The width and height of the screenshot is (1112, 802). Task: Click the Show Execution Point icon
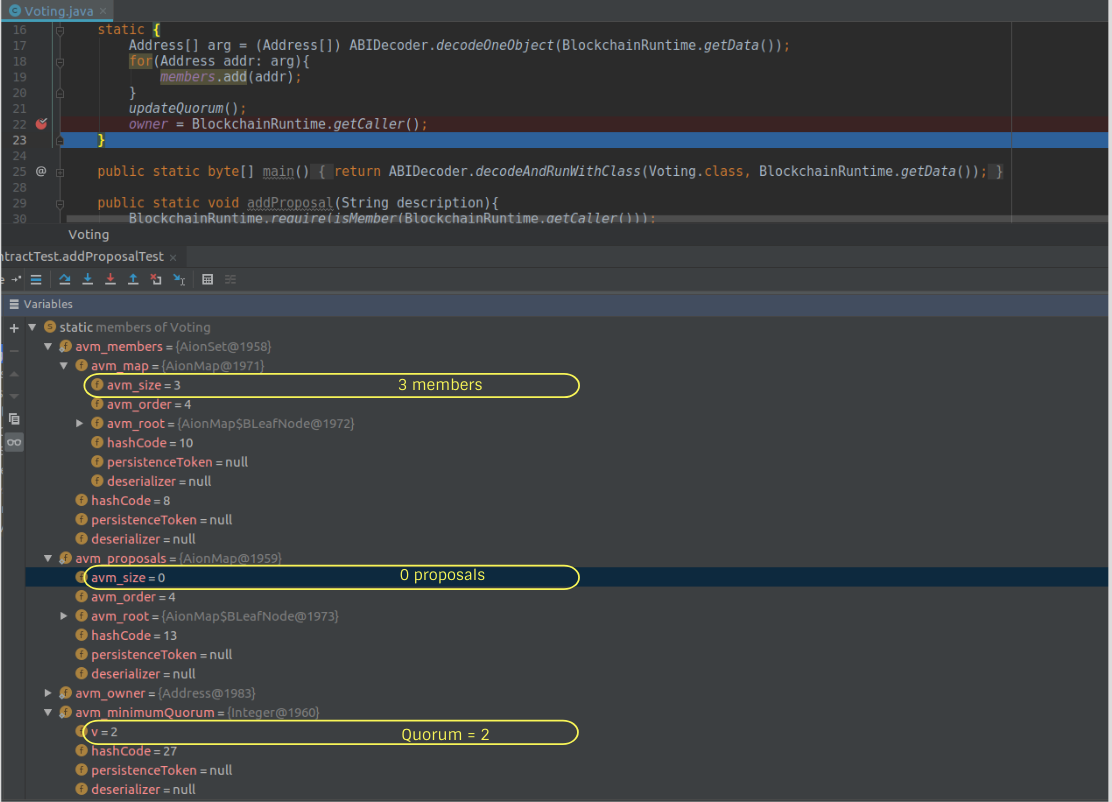pyautogui.click(x=36, y=279)
